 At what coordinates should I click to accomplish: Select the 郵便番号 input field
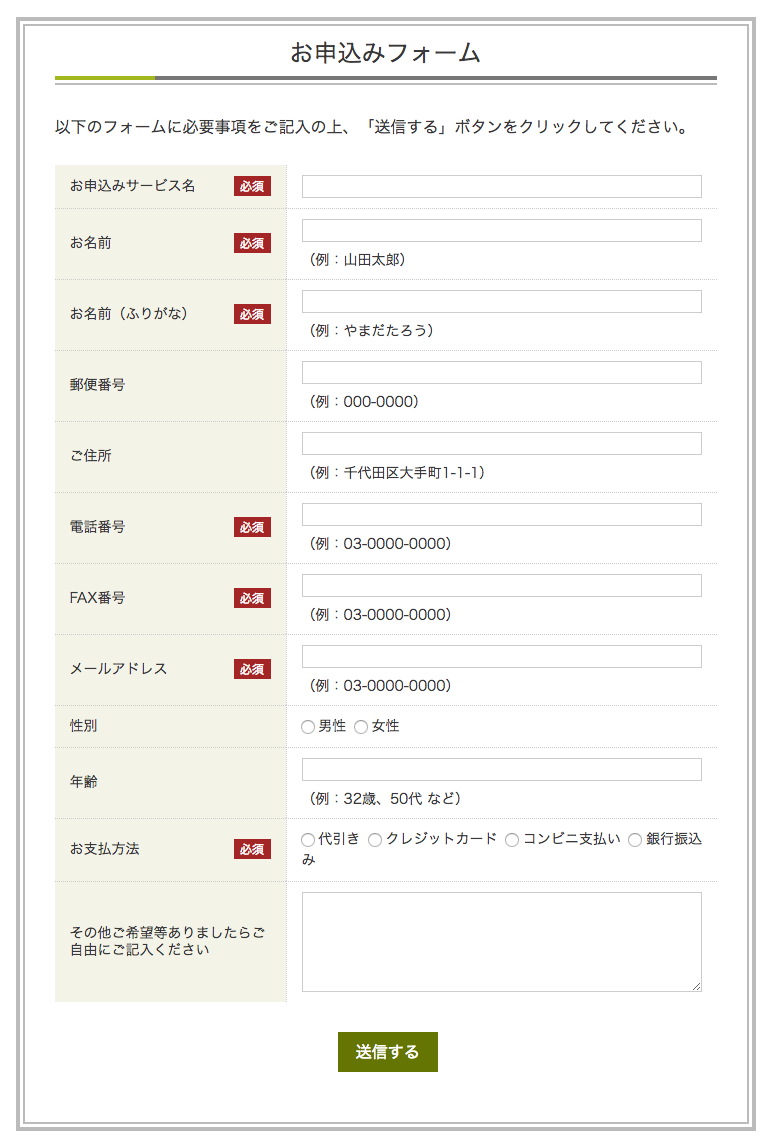click(501, 373)
